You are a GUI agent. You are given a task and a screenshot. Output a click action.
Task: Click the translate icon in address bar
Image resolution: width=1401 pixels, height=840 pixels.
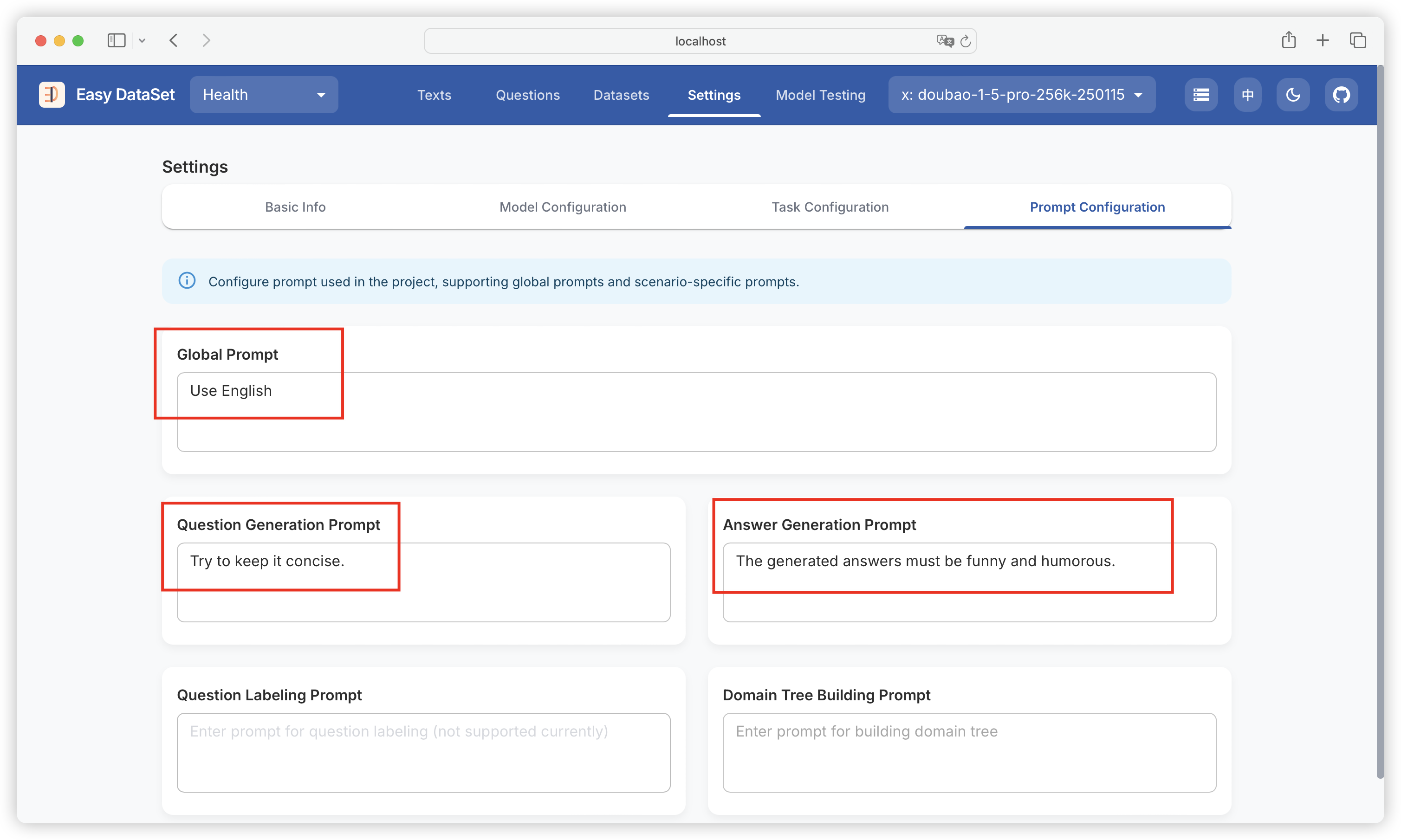pyautogui.click(x=944, y=41)
